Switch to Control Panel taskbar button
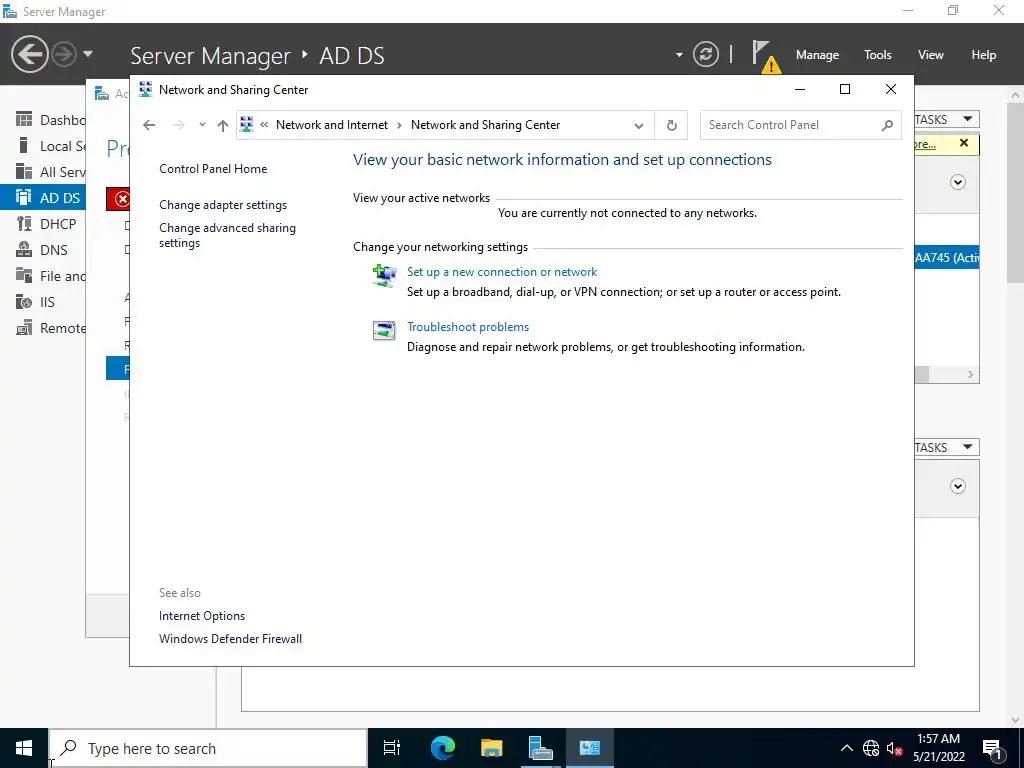Image resolution: width=1024 pixels, height=768 pixels. click(589, 748)
